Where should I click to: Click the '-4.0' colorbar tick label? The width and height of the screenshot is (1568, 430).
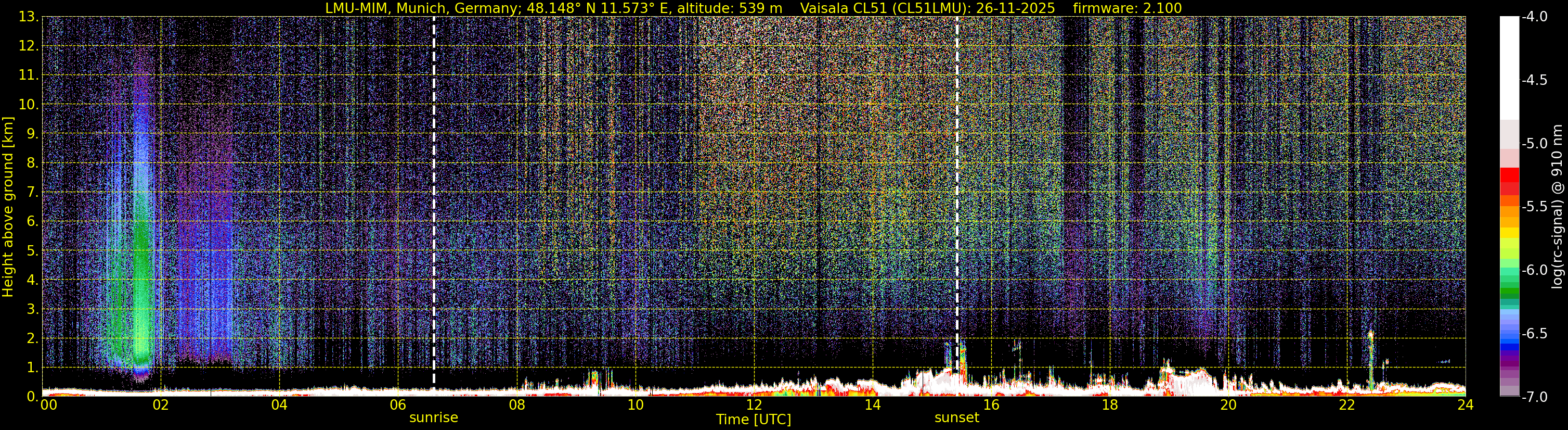(1534, 17)
